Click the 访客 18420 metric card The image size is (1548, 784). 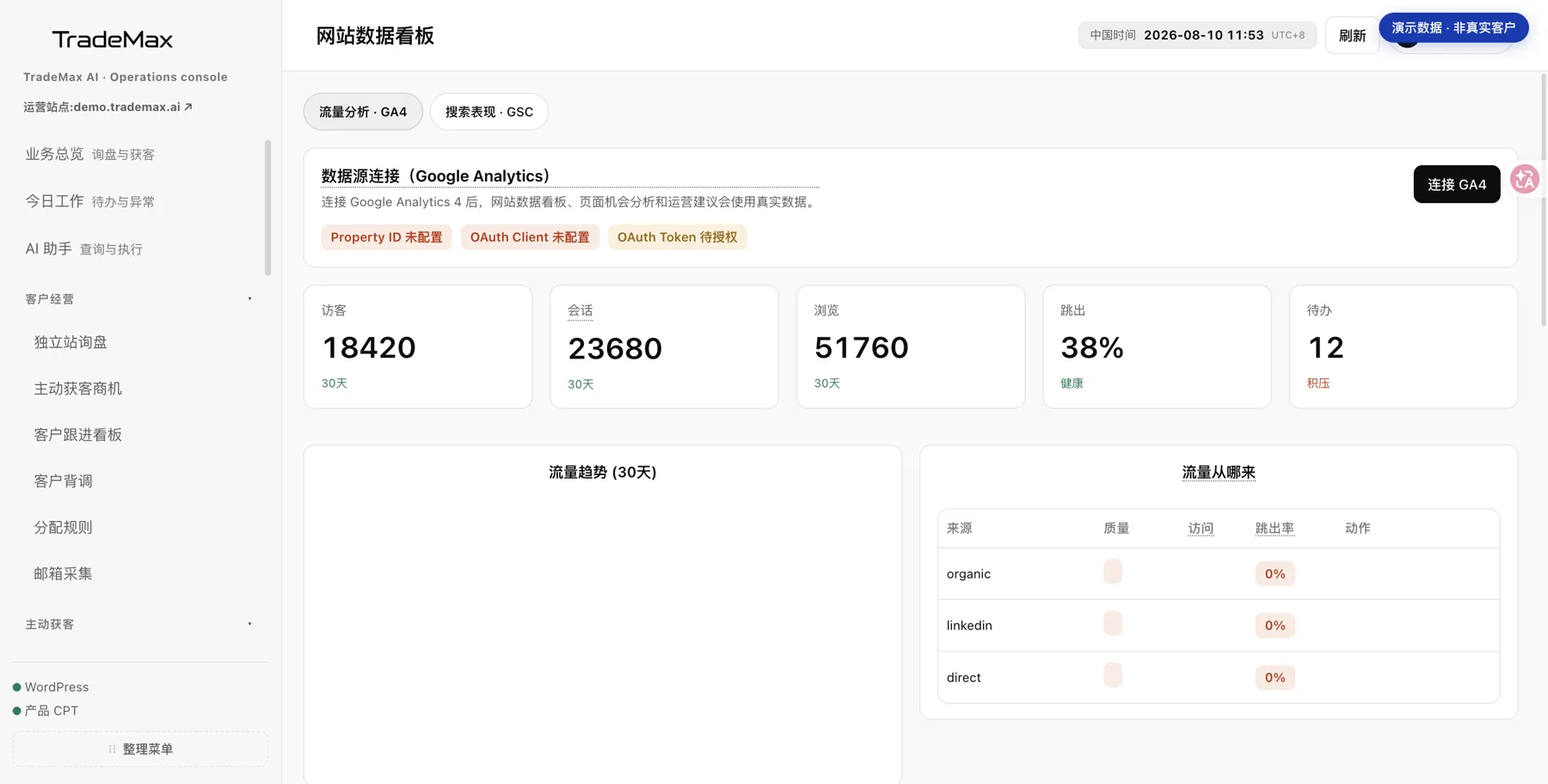click(418, 346)
